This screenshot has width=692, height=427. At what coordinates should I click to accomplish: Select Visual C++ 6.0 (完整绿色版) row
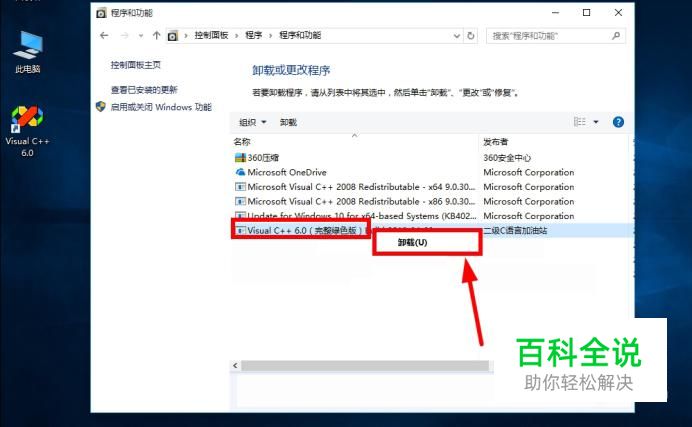point(430,230)
